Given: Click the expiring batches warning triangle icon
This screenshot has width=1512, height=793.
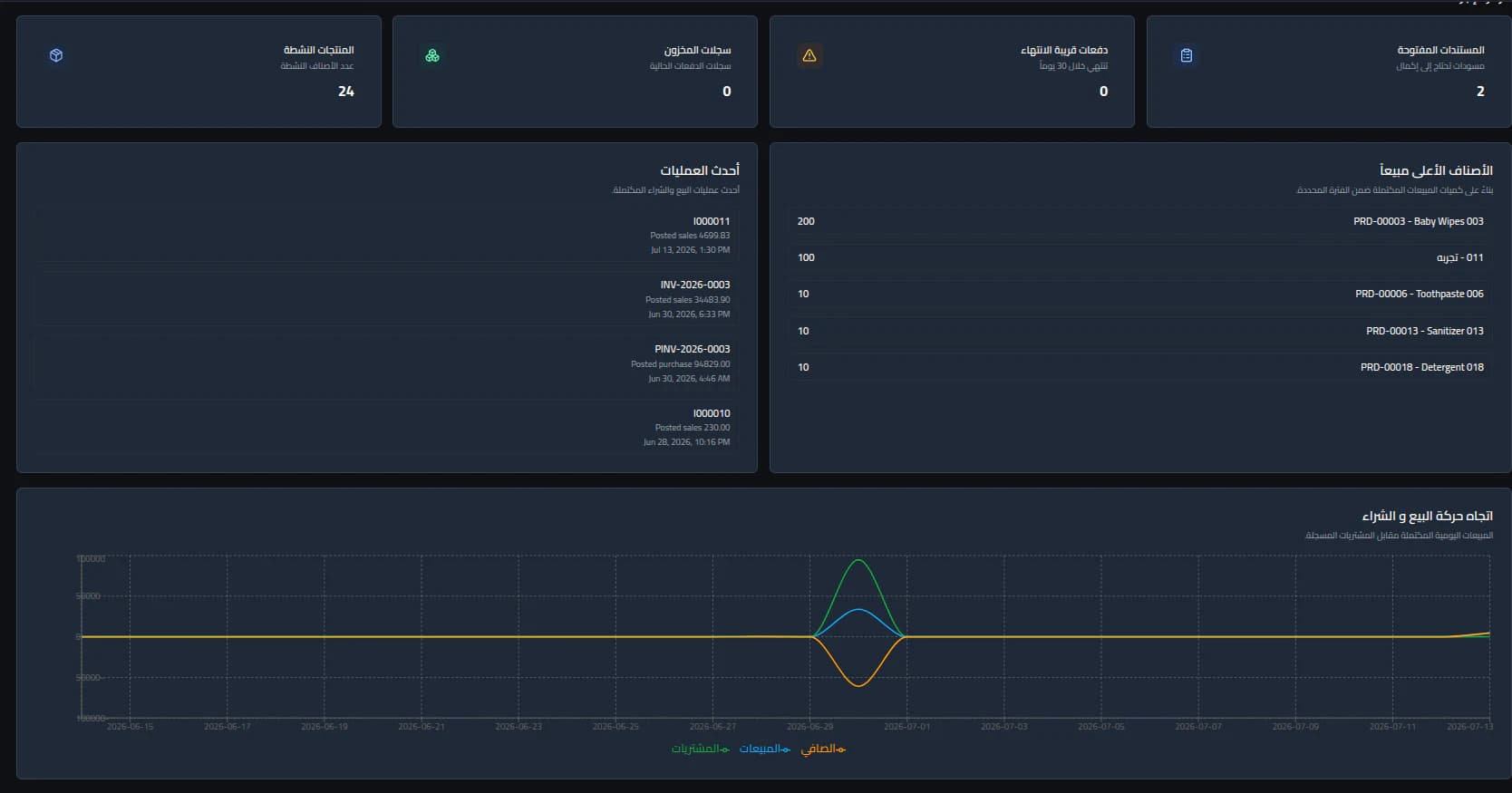Looking at the screenshot, I should click(x=809, y=55).
